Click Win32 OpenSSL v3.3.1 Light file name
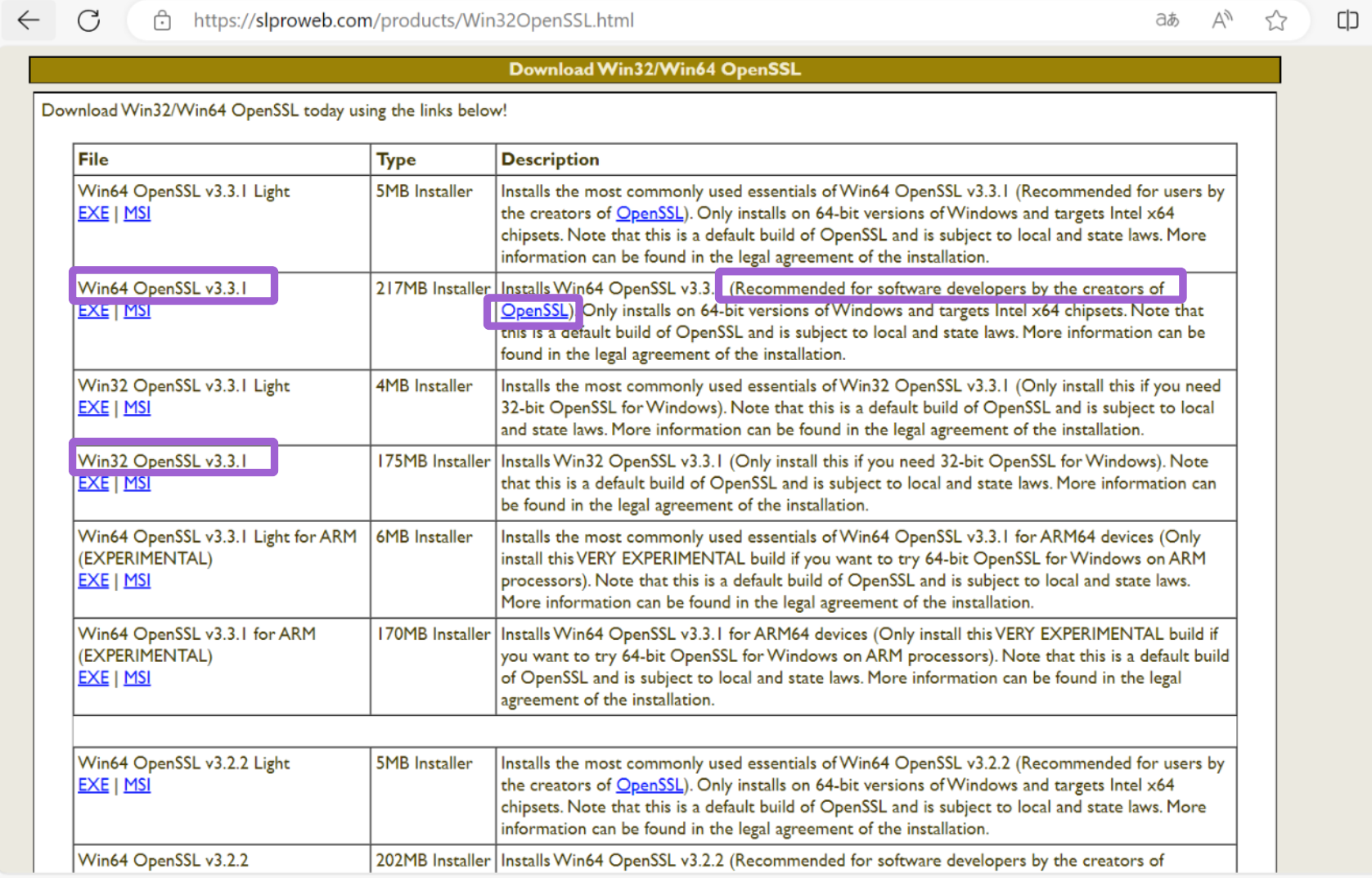 point(184,386)
